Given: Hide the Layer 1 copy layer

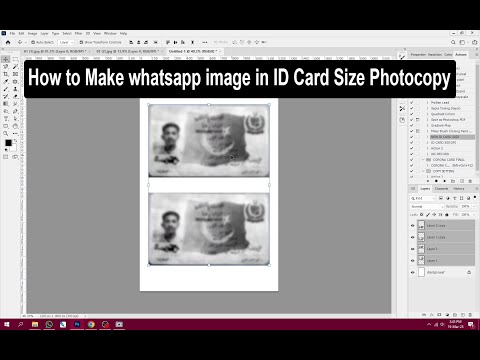Looking at the screenshot, I should 413,237.
